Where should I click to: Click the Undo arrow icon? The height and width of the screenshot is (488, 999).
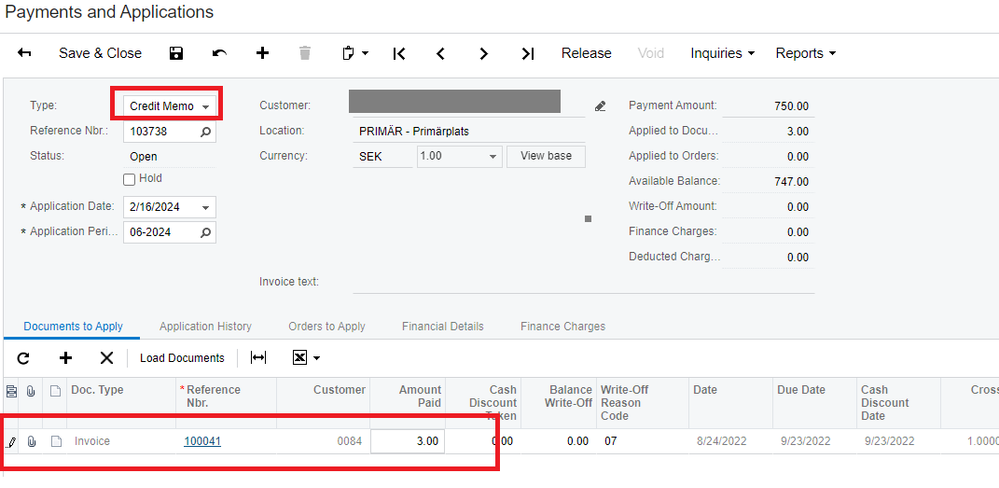[x=219, y=54]
